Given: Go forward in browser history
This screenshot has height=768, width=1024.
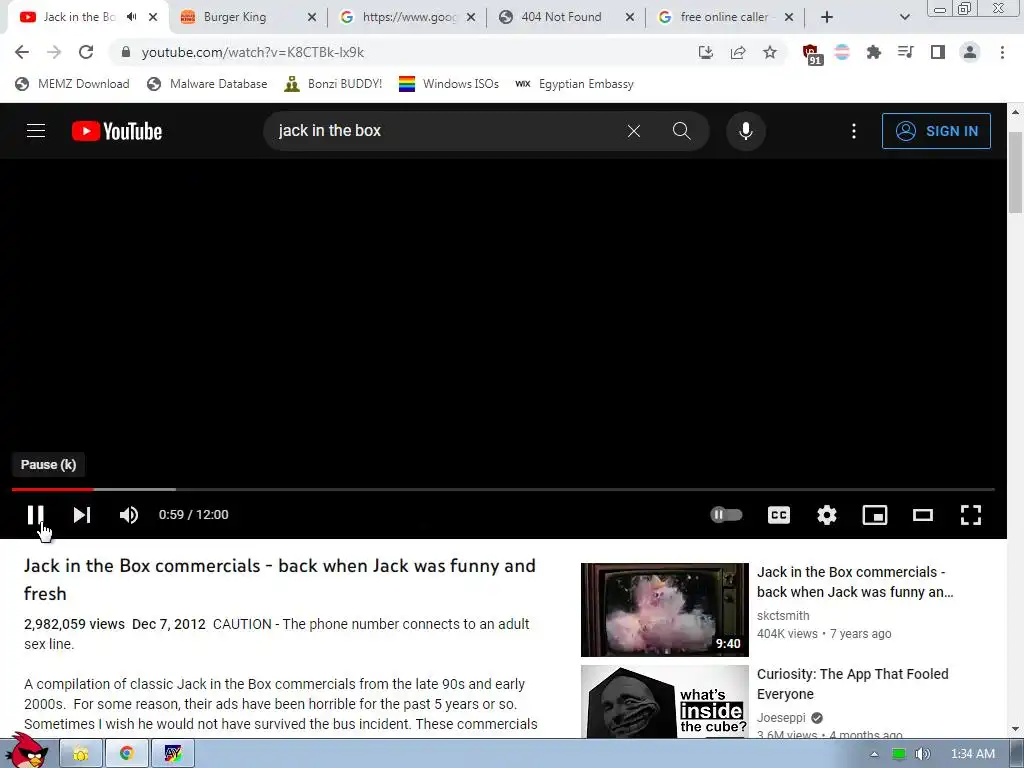Looking at the screenshot, I should pyautogui.click(x=54, y=52).
